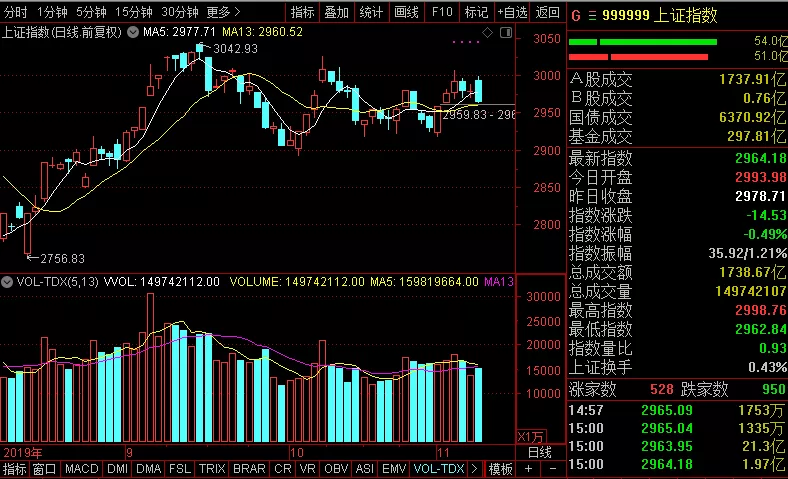
Task: Click the 2756.83 low price label
Action: (62, 259)
